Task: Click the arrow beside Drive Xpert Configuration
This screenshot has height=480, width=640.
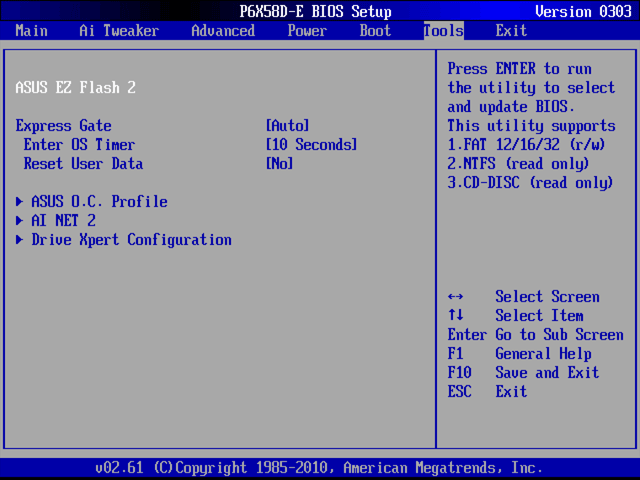Action: (x=19, y=240)
